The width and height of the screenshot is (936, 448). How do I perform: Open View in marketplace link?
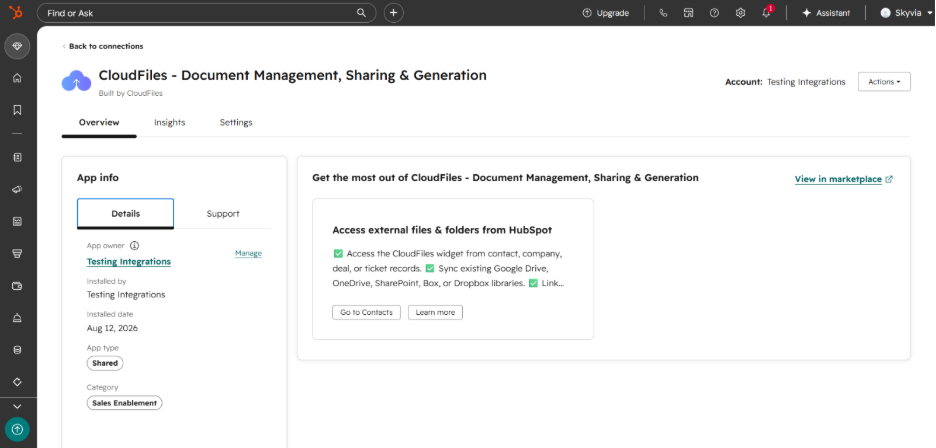tap(838, 179)
